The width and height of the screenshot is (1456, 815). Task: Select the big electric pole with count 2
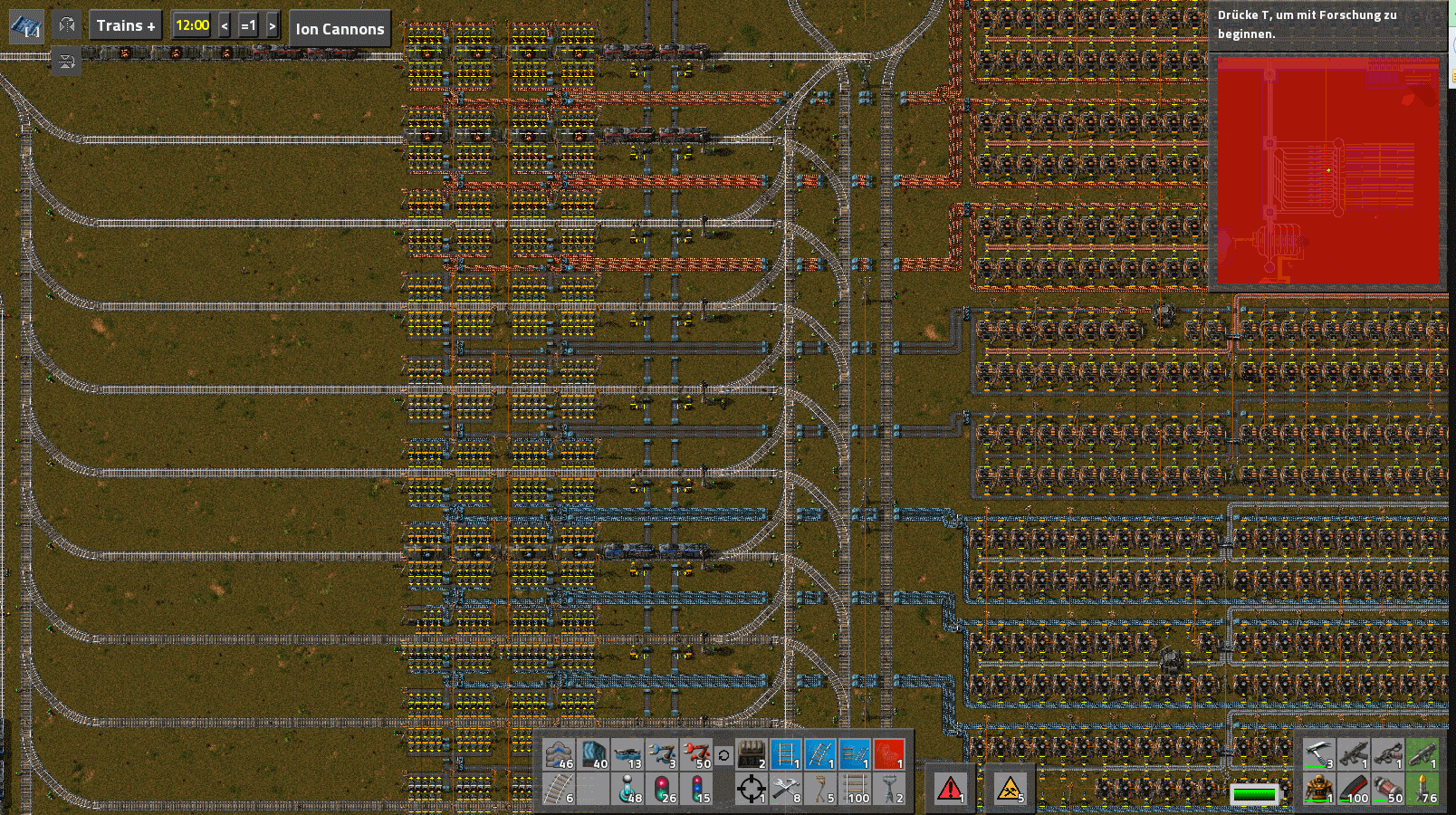point(889,789)
